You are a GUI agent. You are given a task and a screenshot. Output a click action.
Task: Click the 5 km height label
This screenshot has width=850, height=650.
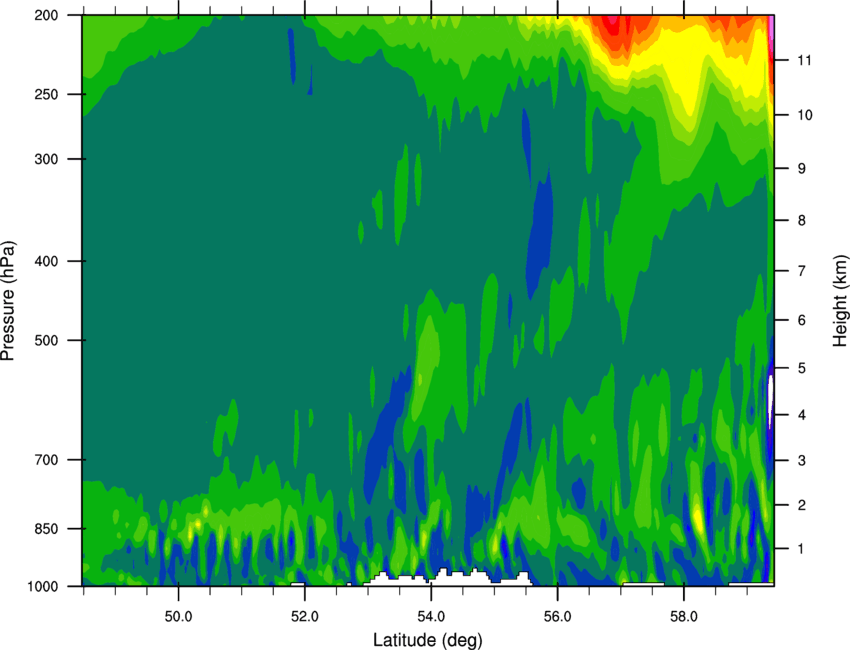pyautogui.click(x=802, y=368)
